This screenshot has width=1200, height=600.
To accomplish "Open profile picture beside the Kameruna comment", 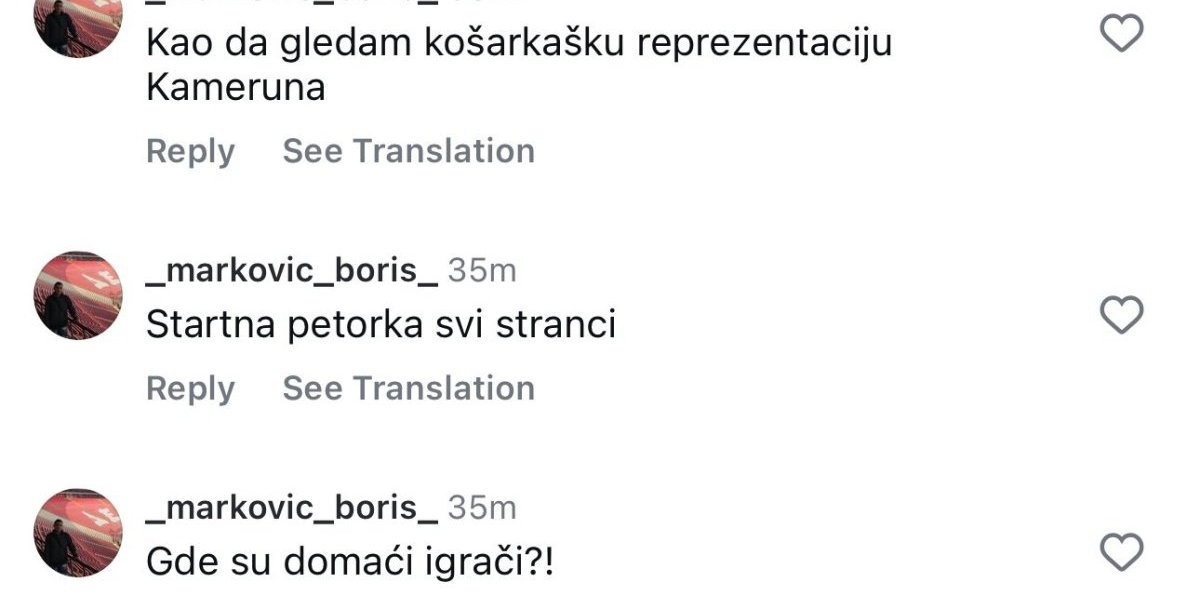I will 78,22.
